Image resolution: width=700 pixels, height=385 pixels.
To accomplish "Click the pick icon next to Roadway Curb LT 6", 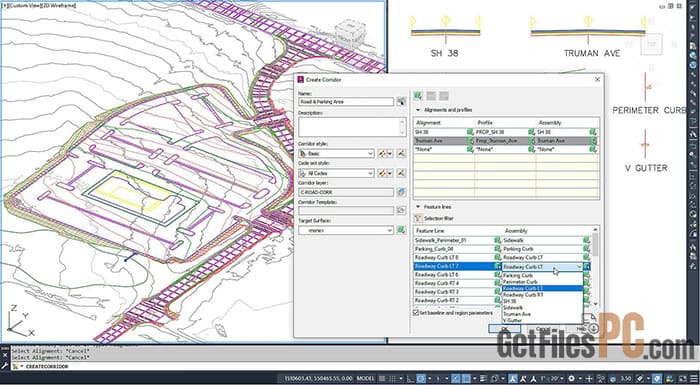I will click(497, 275).
